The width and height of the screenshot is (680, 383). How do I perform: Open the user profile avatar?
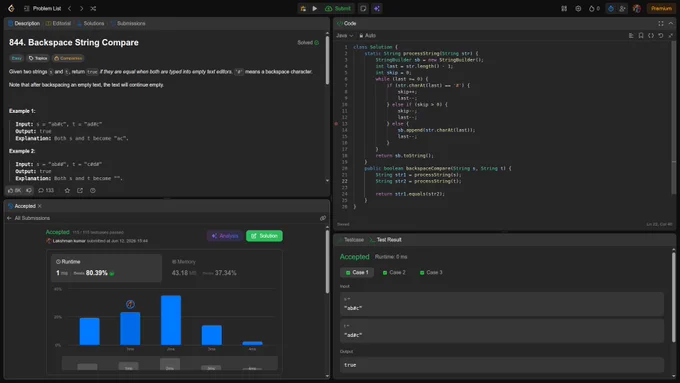click(637, 8)
